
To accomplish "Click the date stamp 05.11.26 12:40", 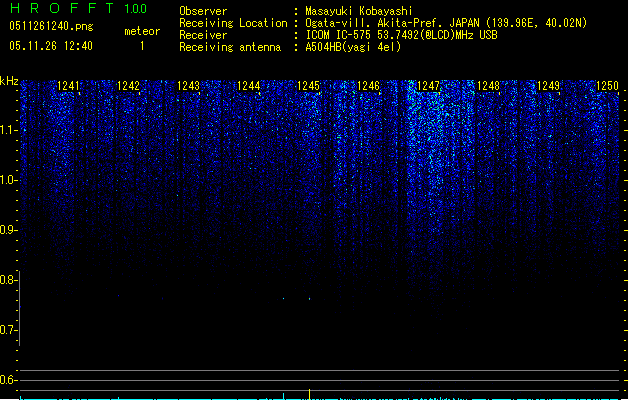I will [51, 46].
